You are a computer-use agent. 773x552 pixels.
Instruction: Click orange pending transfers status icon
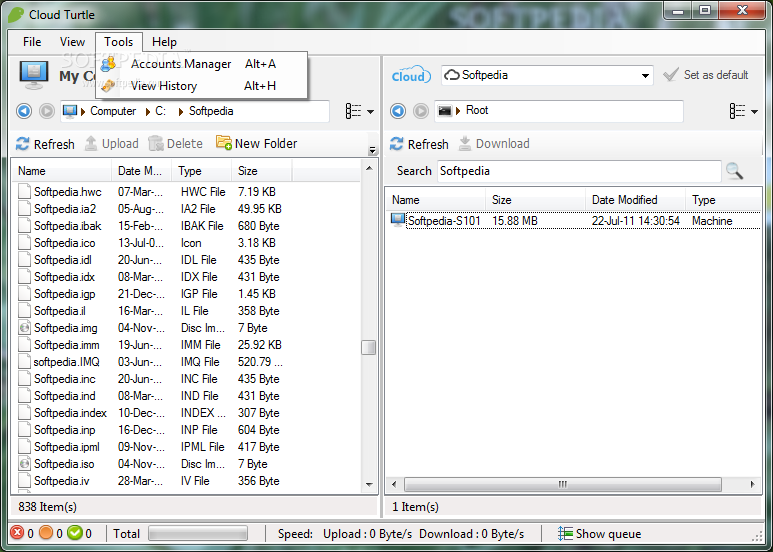[46, 533]
